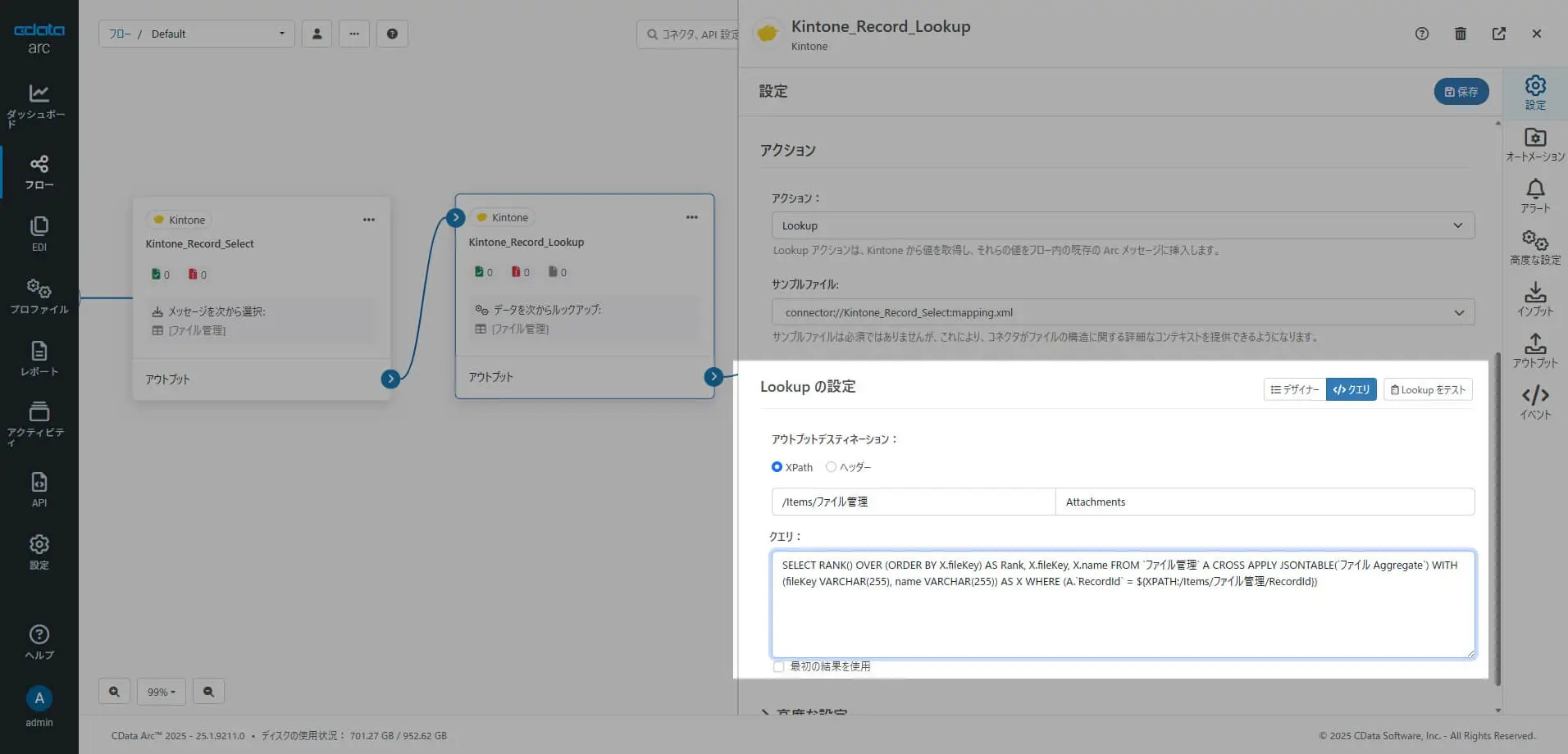
Task: Open the アウトプット tab in the right rail
Action: 1535,351
